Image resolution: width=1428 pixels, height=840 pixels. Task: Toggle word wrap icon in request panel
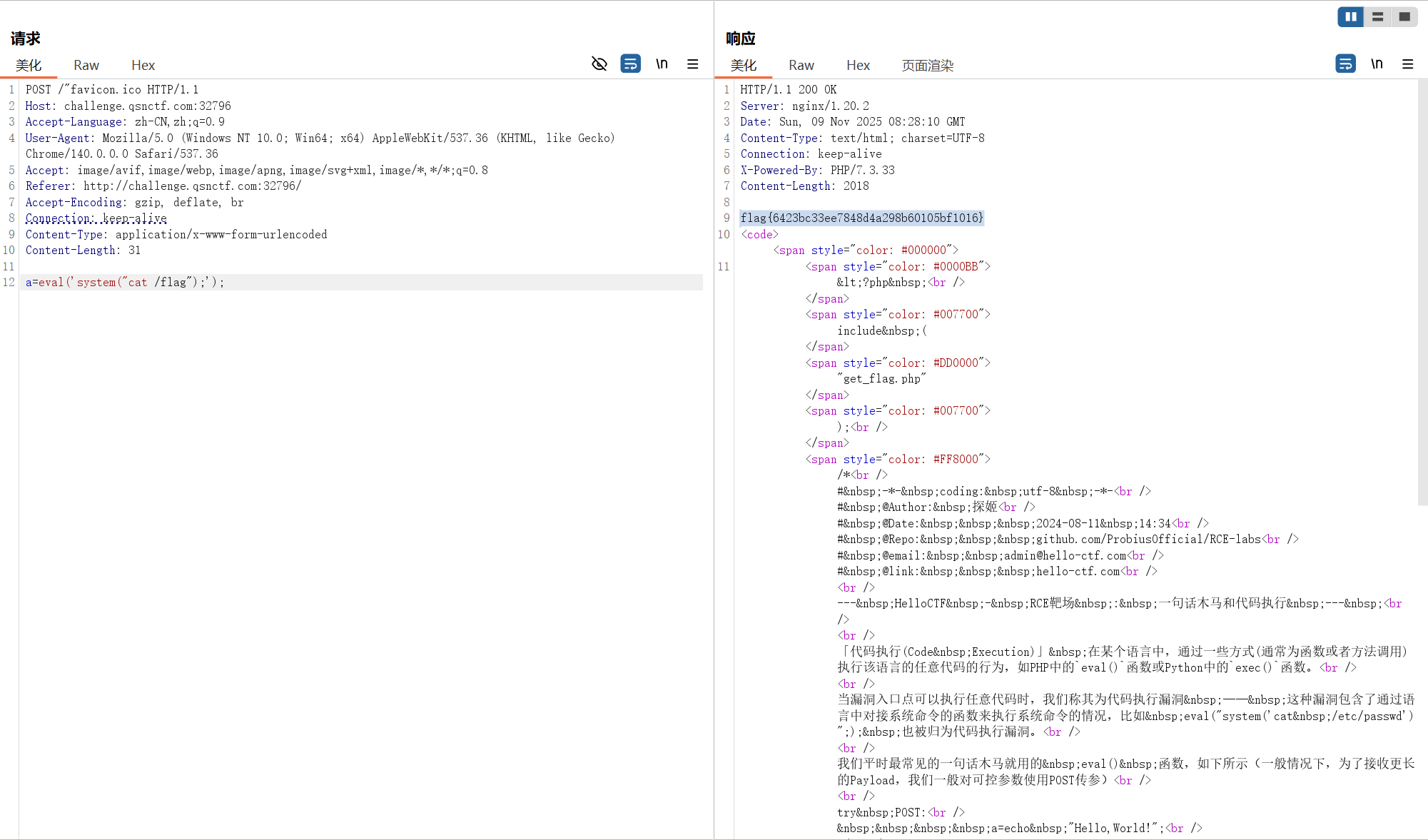(x=630, y=64)
